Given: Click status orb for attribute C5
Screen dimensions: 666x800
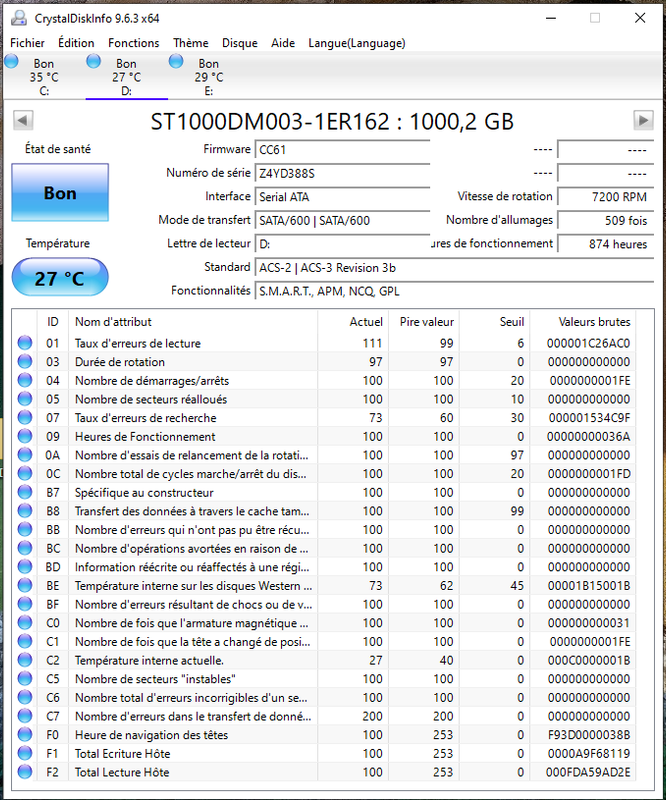Looking at the screenshot, I should point(24,679).
